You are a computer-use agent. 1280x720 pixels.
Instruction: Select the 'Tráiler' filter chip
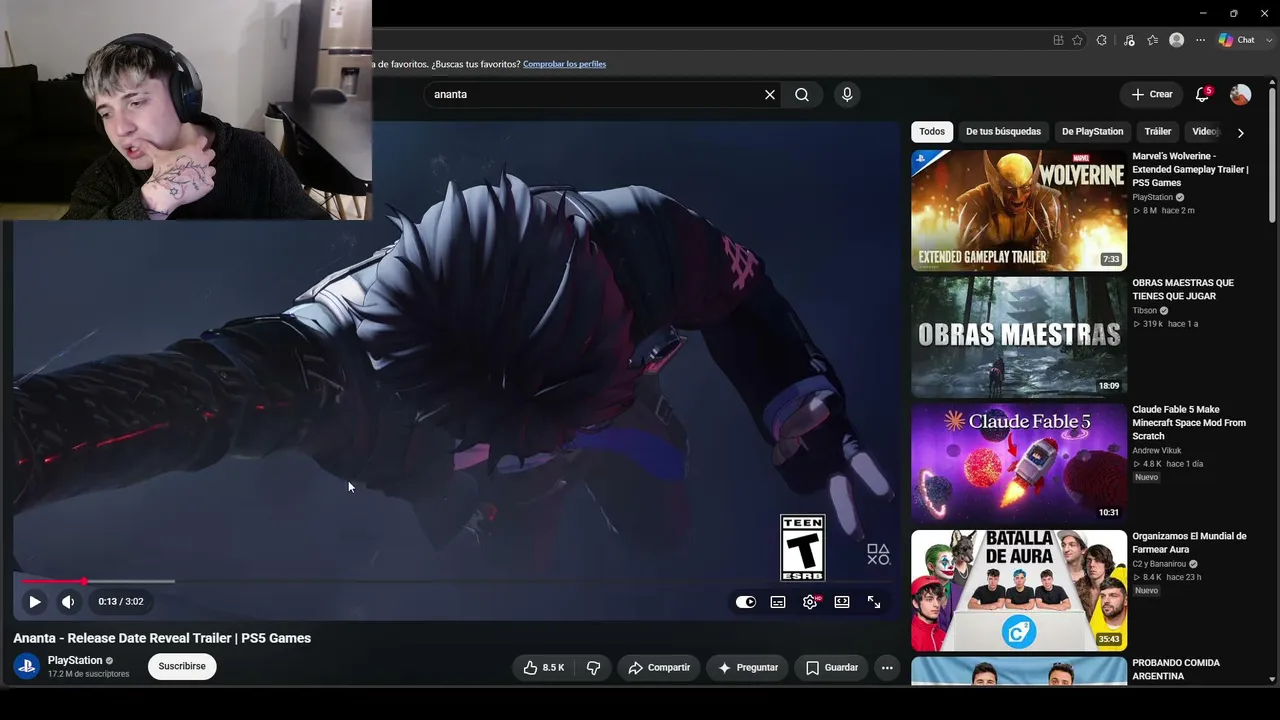(1158, 132)
